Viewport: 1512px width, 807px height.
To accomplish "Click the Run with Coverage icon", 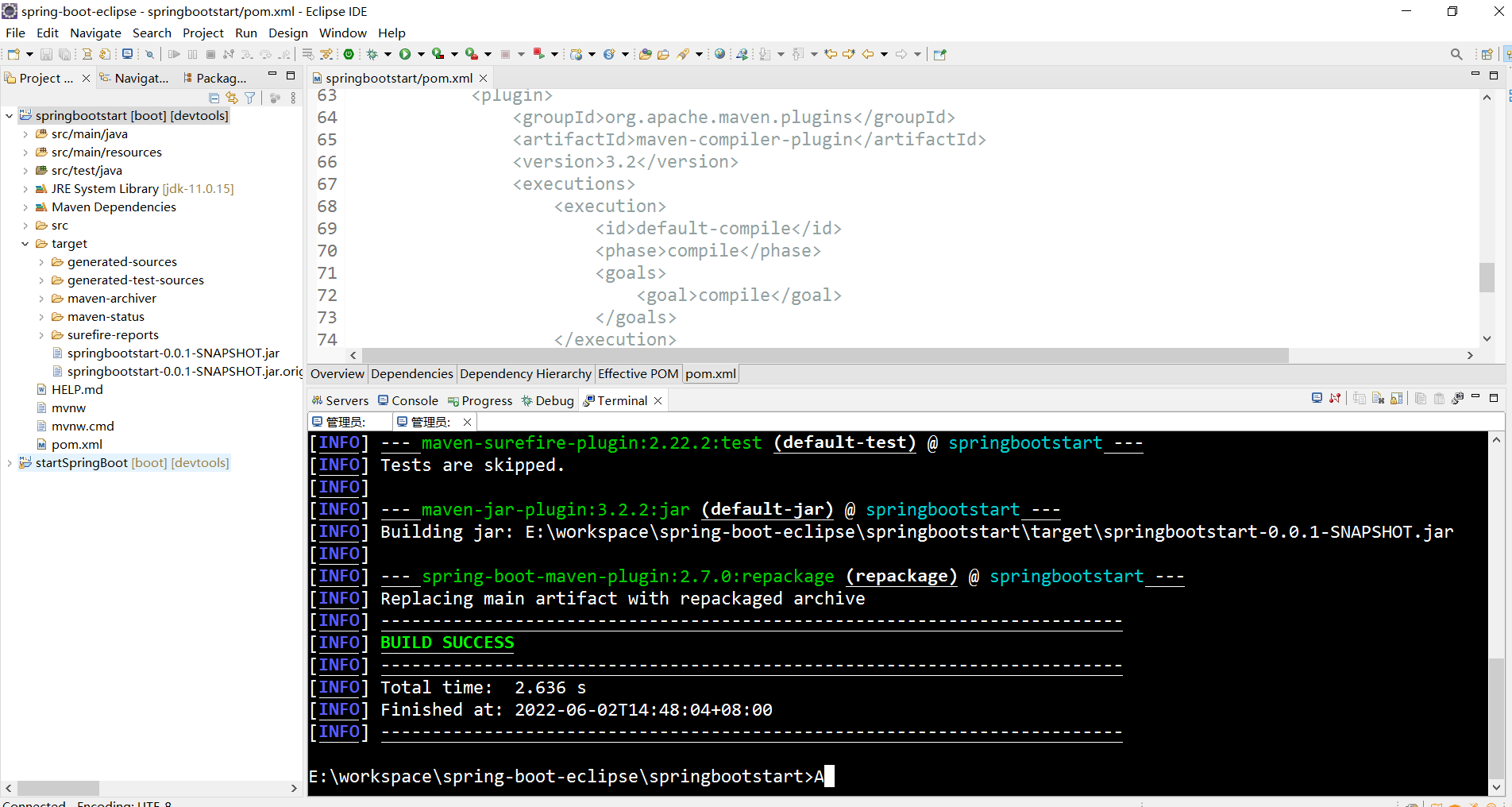I will pos(438,54).
